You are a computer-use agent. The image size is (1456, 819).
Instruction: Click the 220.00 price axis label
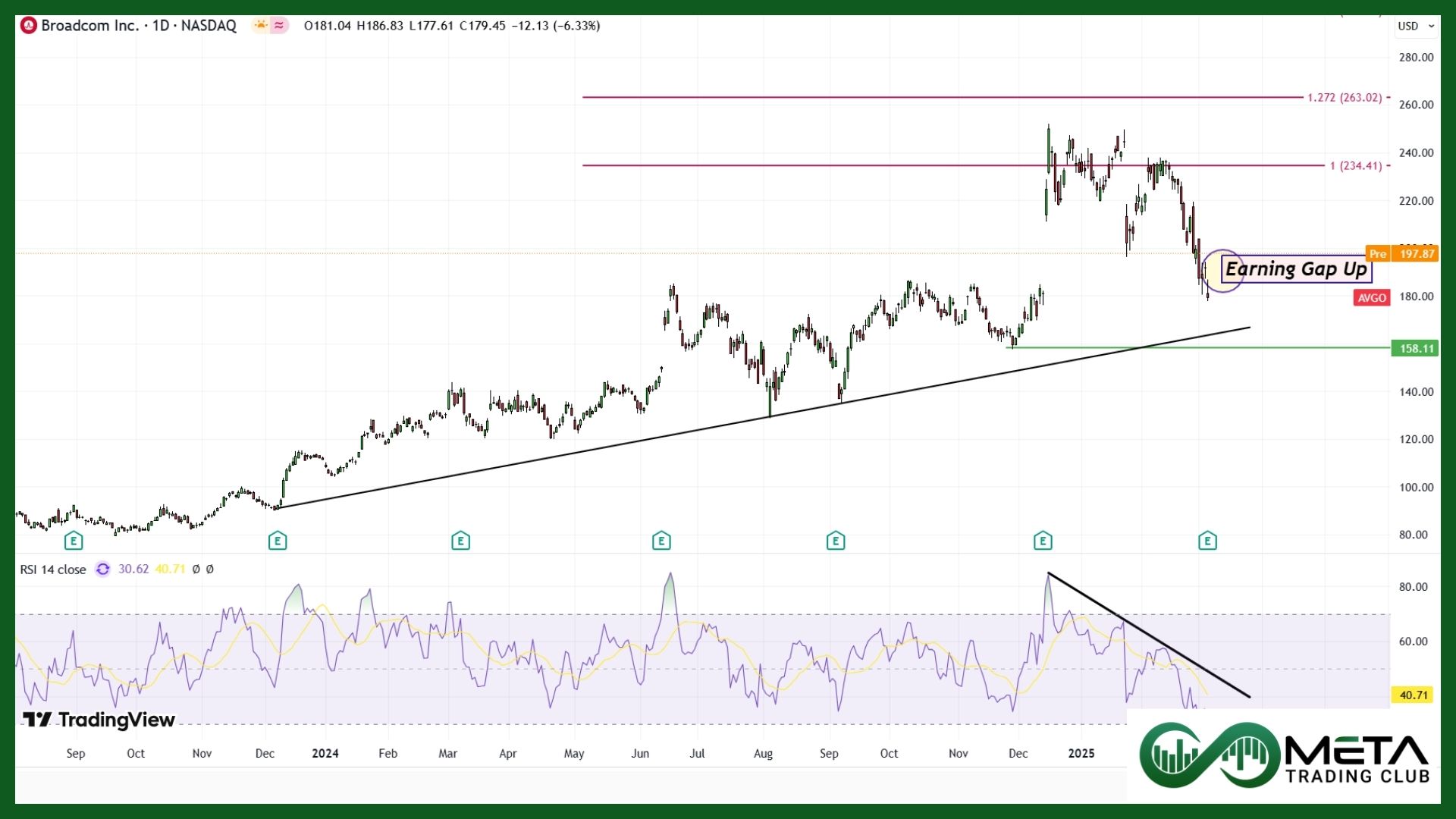point(1416,201)
